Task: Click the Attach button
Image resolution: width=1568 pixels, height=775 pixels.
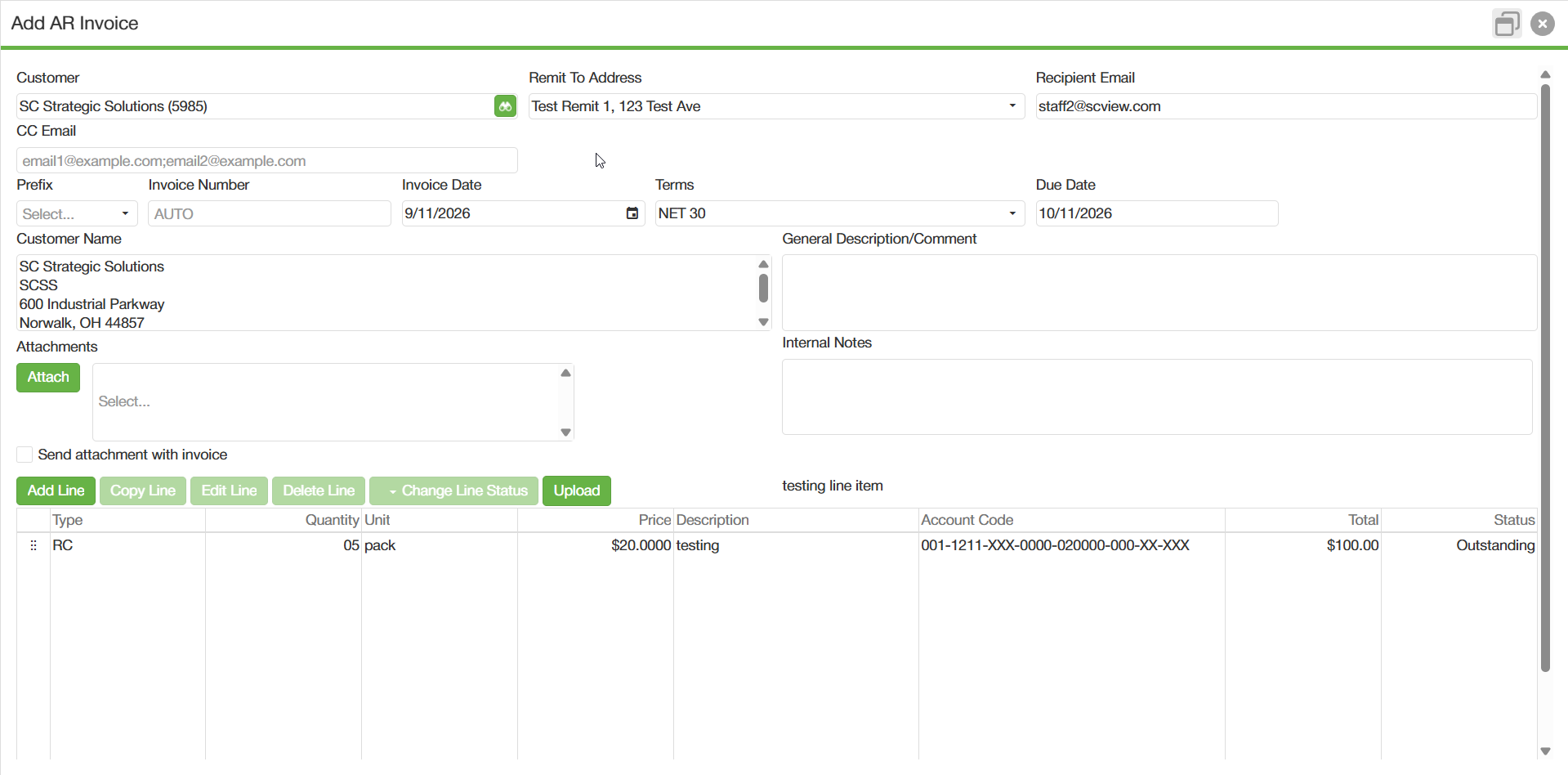Action: coord(48,378)
